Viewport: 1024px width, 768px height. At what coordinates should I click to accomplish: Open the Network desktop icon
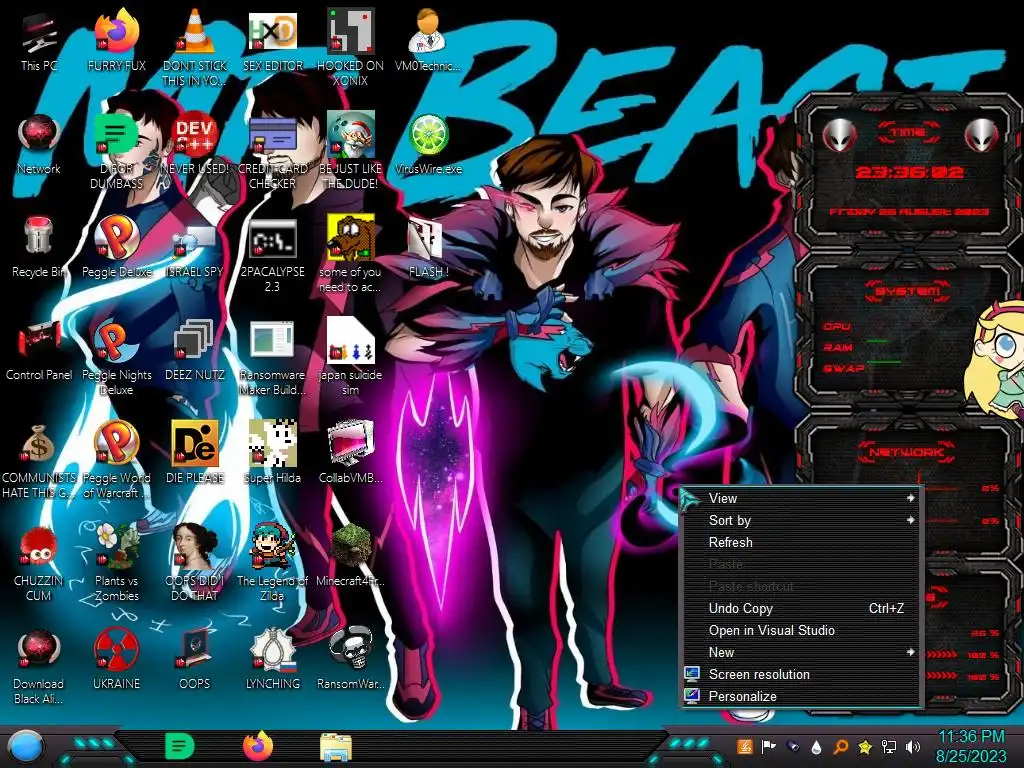(39, 144)
